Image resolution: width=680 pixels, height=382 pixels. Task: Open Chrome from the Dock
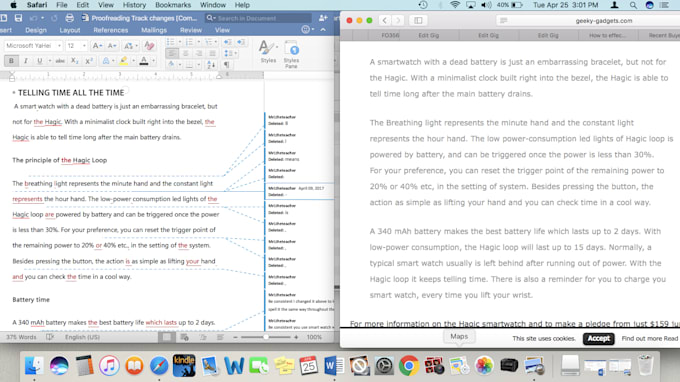409,366
